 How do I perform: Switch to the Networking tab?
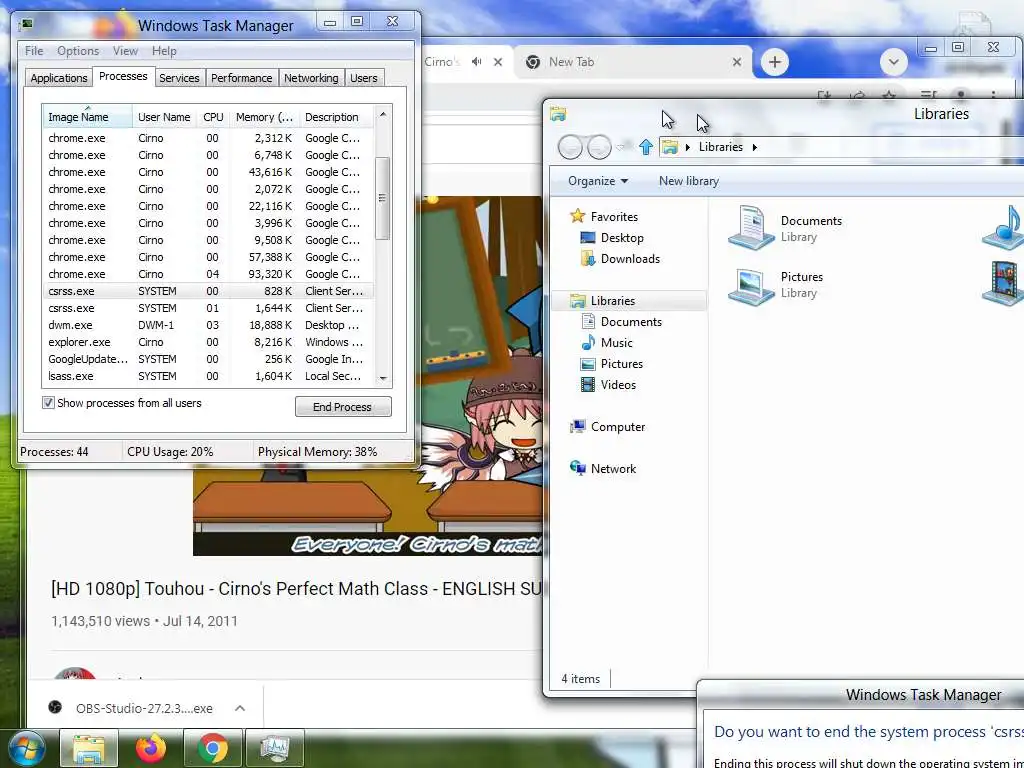[311, 78]
